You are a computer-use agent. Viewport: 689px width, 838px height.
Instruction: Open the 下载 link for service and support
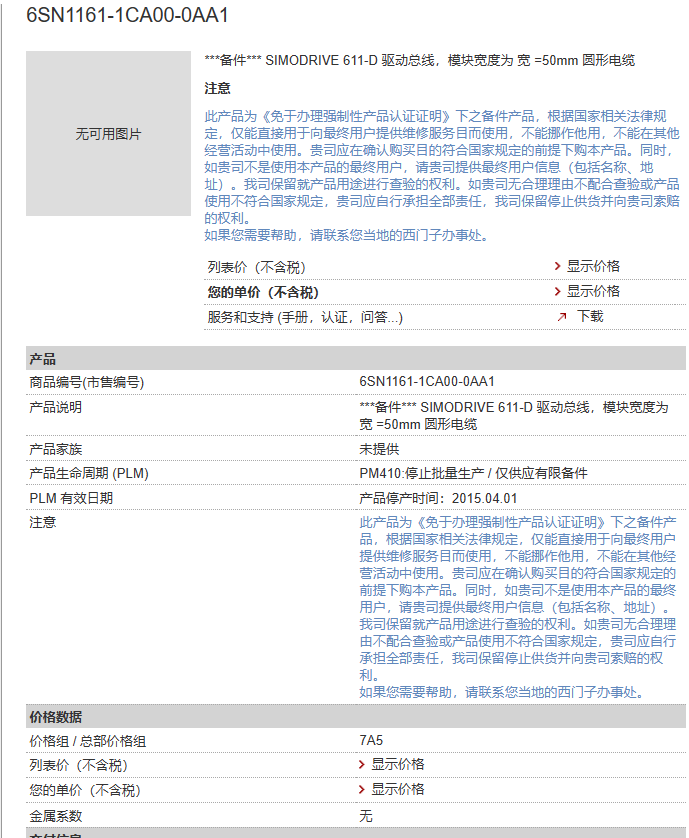pyautogui.click(x=590, y=317)
